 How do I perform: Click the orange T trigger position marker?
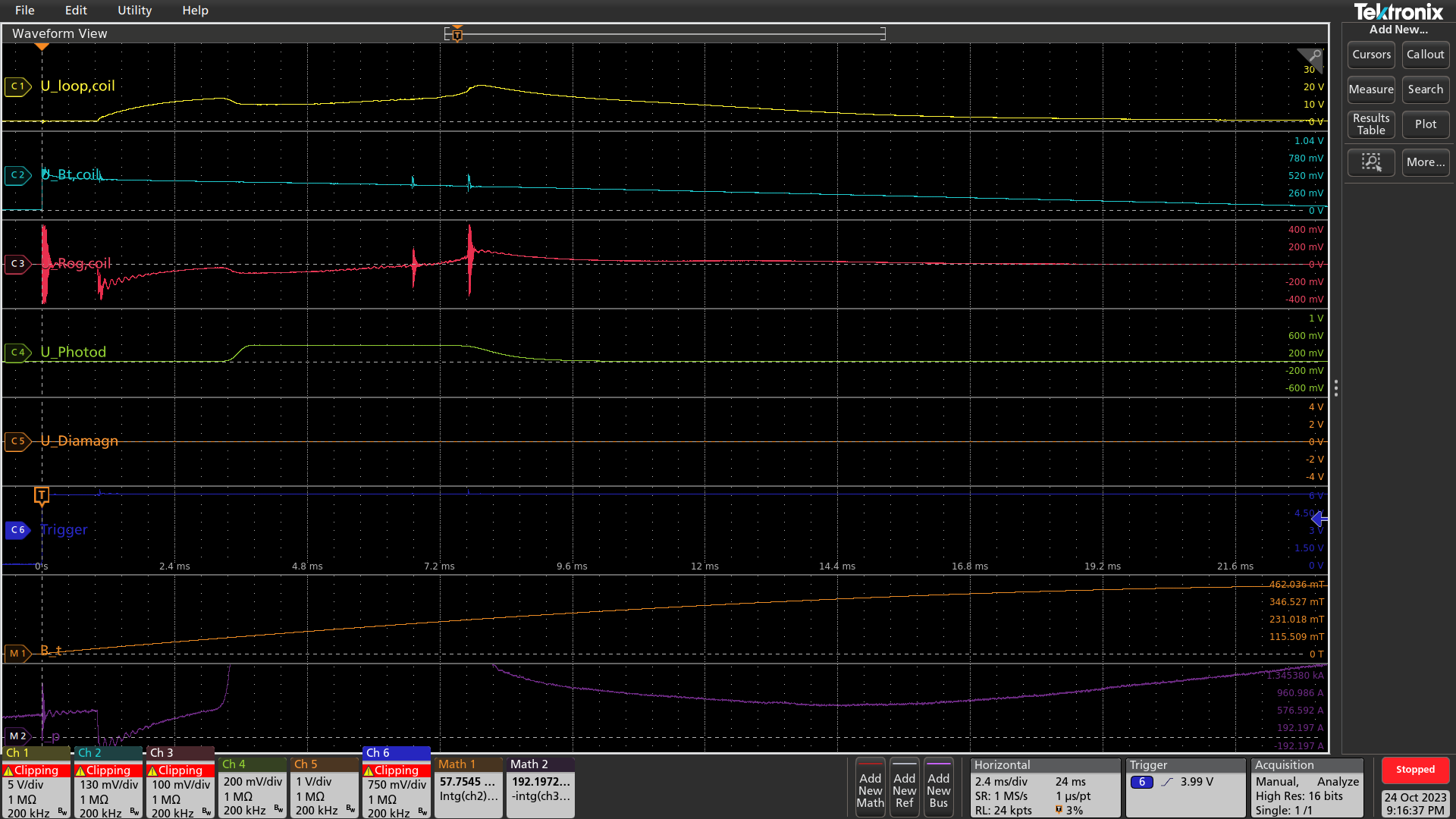click(x=42, y=496)
